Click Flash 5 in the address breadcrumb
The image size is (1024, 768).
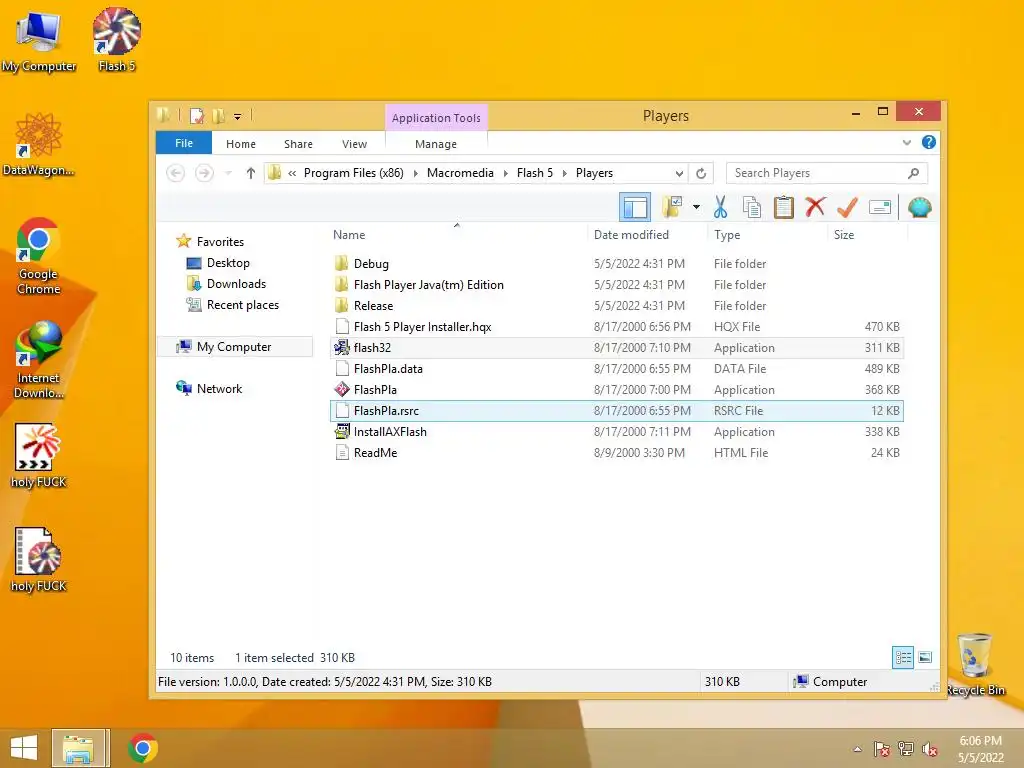click(x=534, y=173)
